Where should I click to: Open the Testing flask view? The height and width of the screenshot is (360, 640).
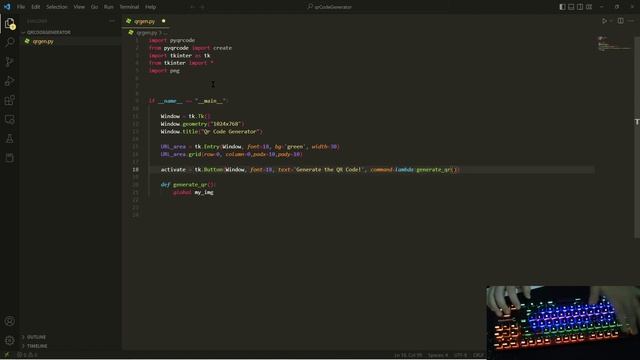[x=10, y=138]
